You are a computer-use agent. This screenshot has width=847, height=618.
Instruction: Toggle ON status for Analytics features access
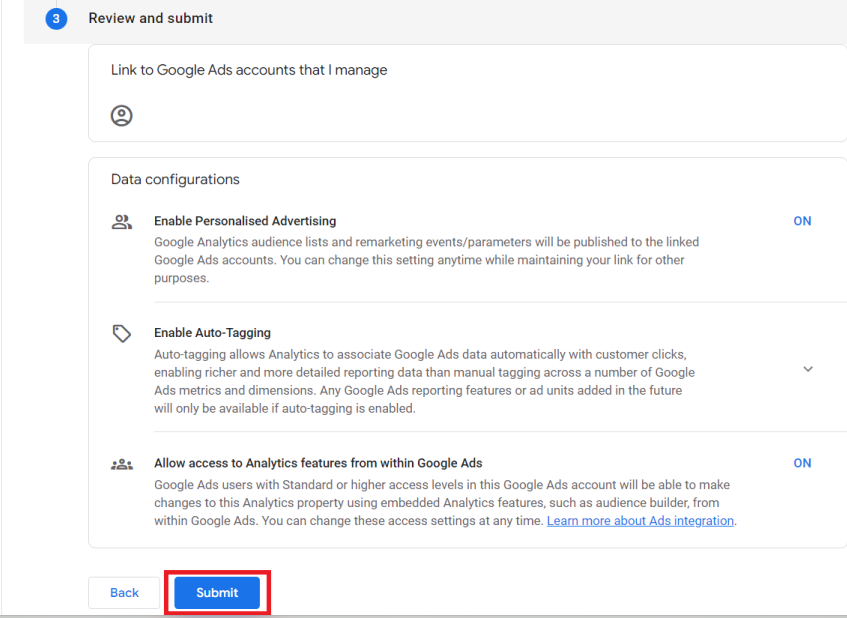(802, 463)
